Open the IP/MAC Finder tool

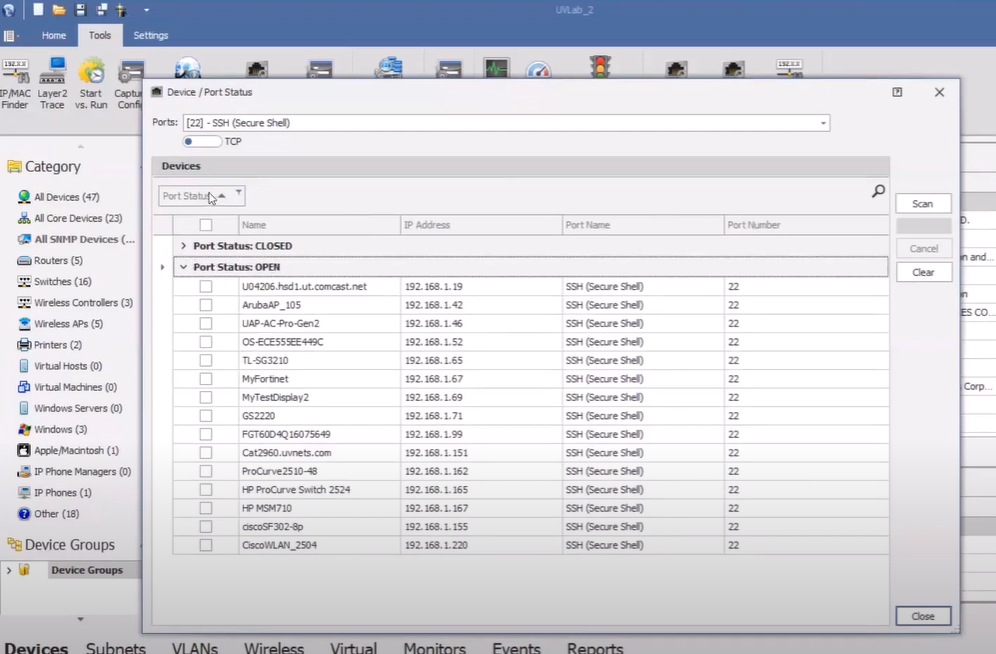point(15,83)
